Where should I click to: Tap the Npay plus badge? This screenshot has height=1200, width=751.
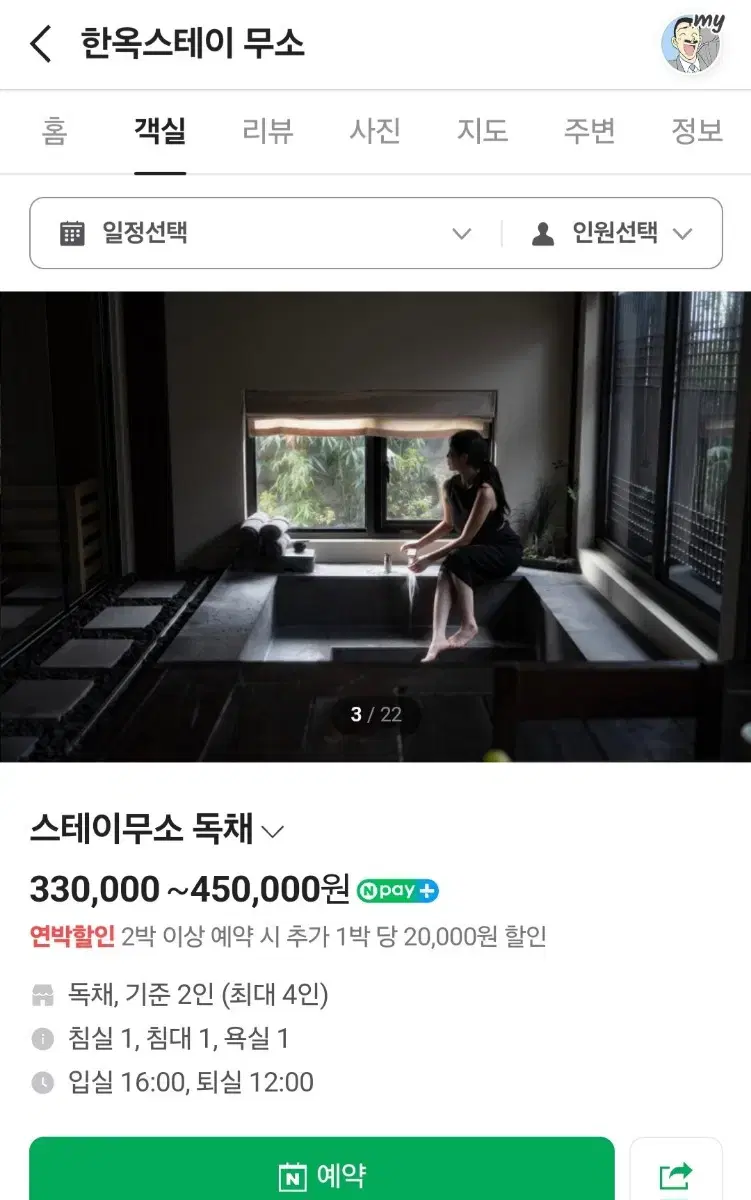pos(398,890)
